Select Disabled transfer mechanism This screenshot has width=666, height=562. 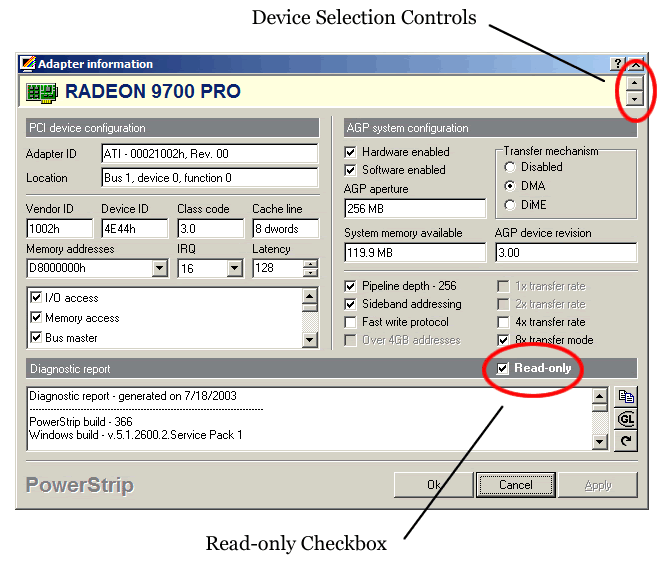point(510,167)
